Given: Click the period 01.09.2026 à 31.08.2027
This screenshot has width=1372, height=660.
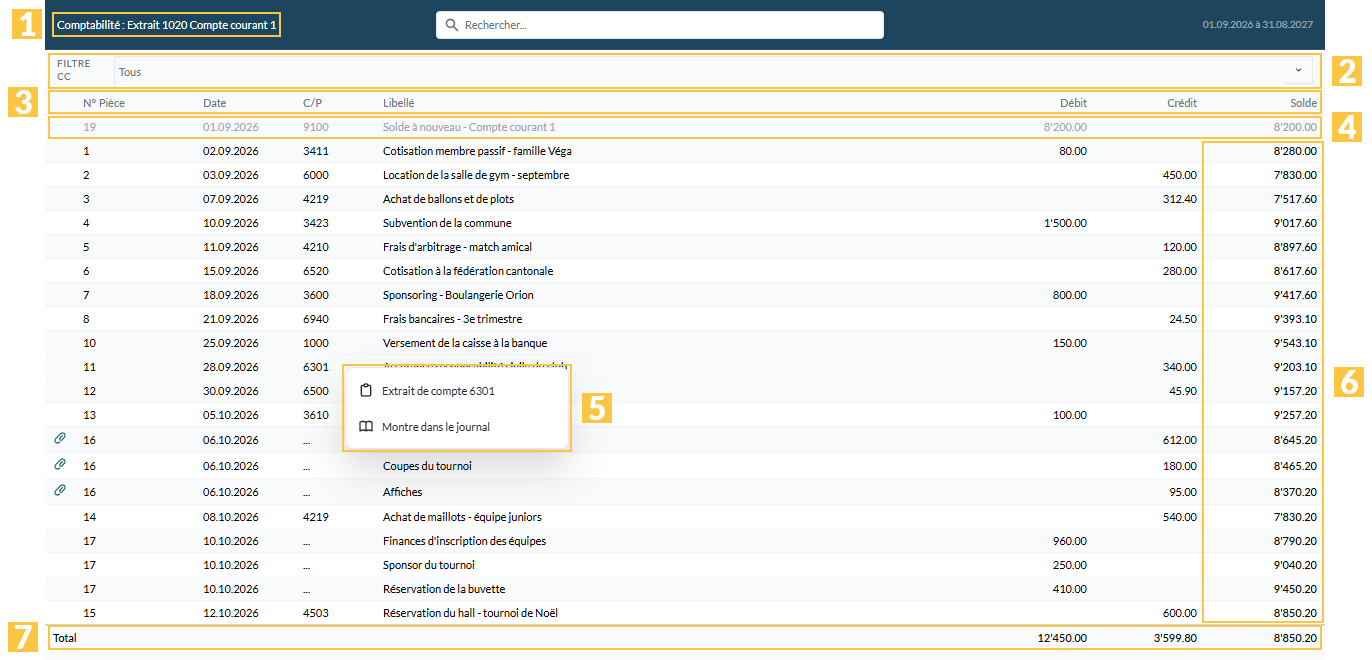Looking at the screenshot, I should tap(1258, 25).
